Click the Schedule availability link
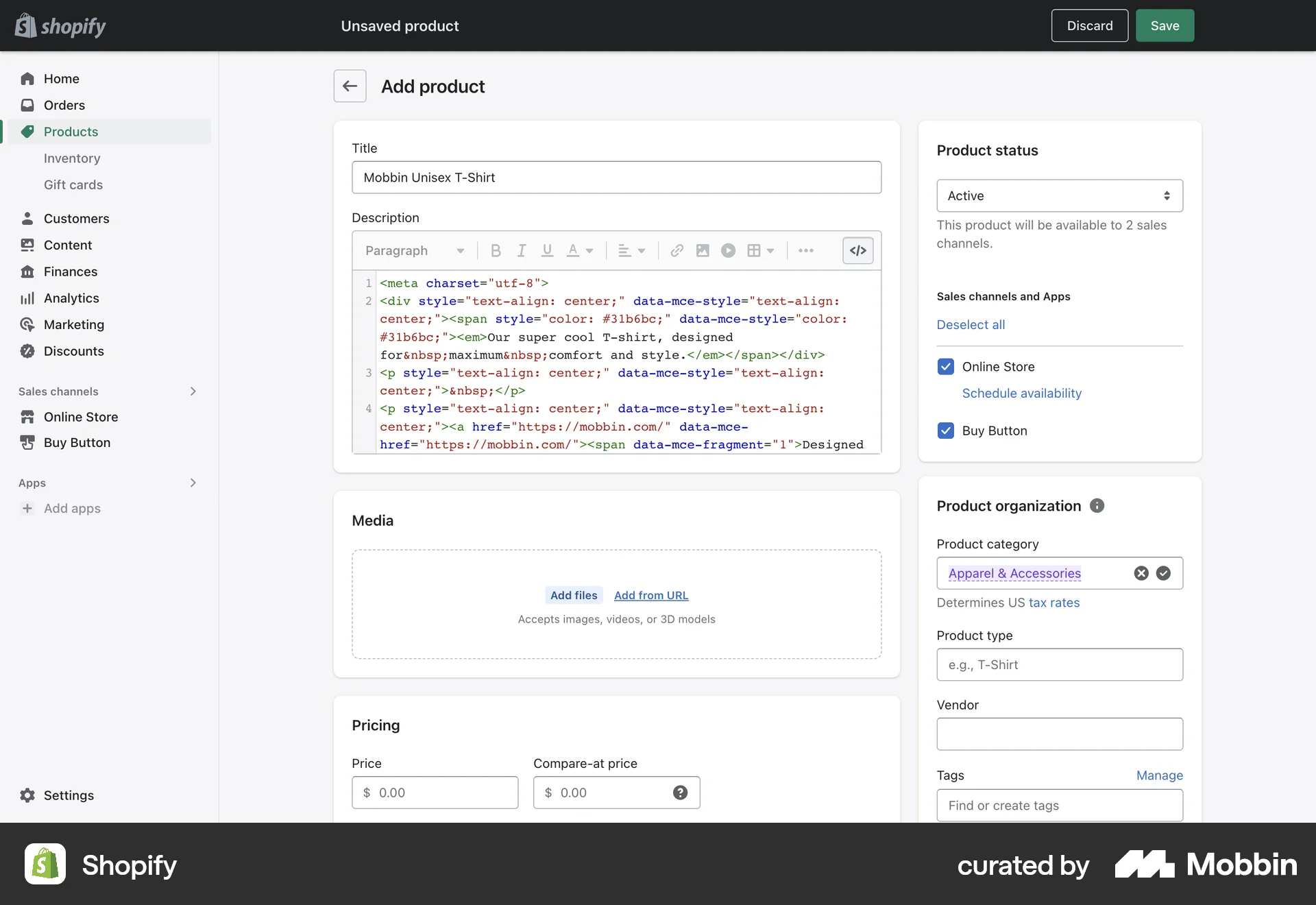1316x905 pixels. [x=1021, y=393]
